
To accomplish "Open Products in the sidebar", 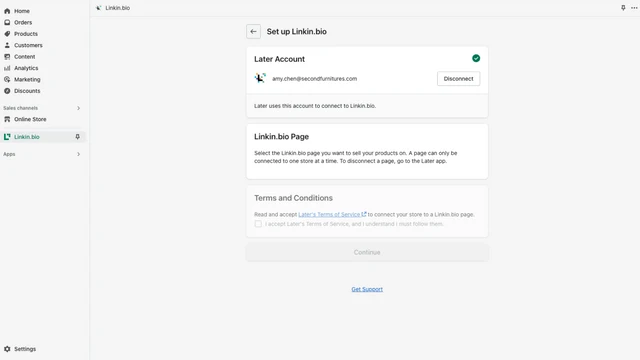I will pos(26,34).
